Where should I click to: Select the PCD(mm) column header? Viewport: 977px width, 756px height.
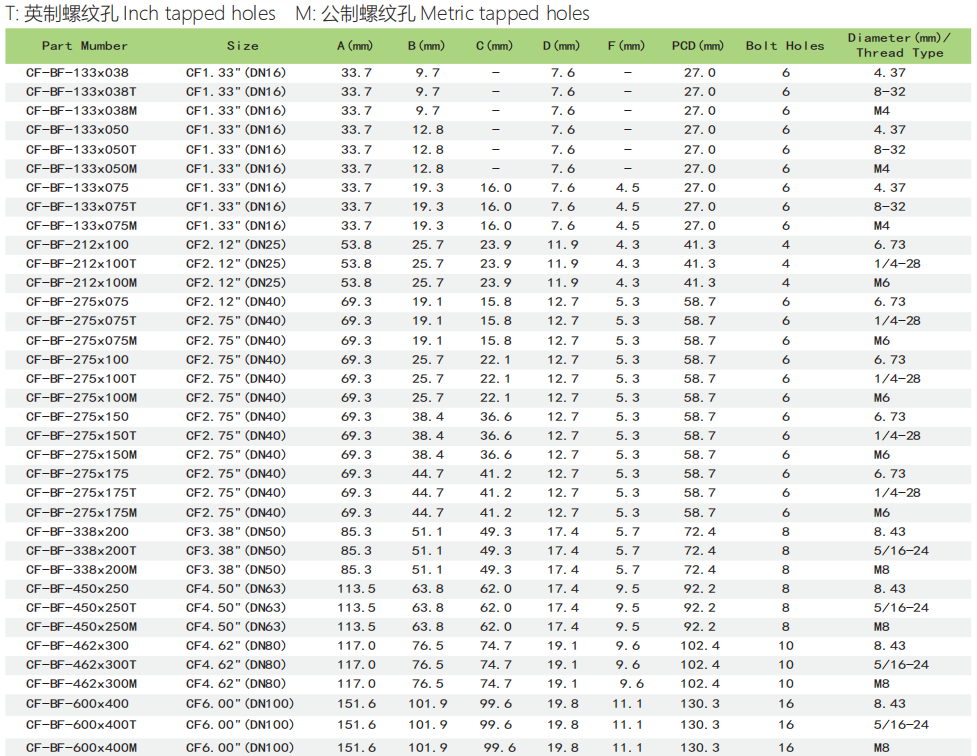pos(699,46)
